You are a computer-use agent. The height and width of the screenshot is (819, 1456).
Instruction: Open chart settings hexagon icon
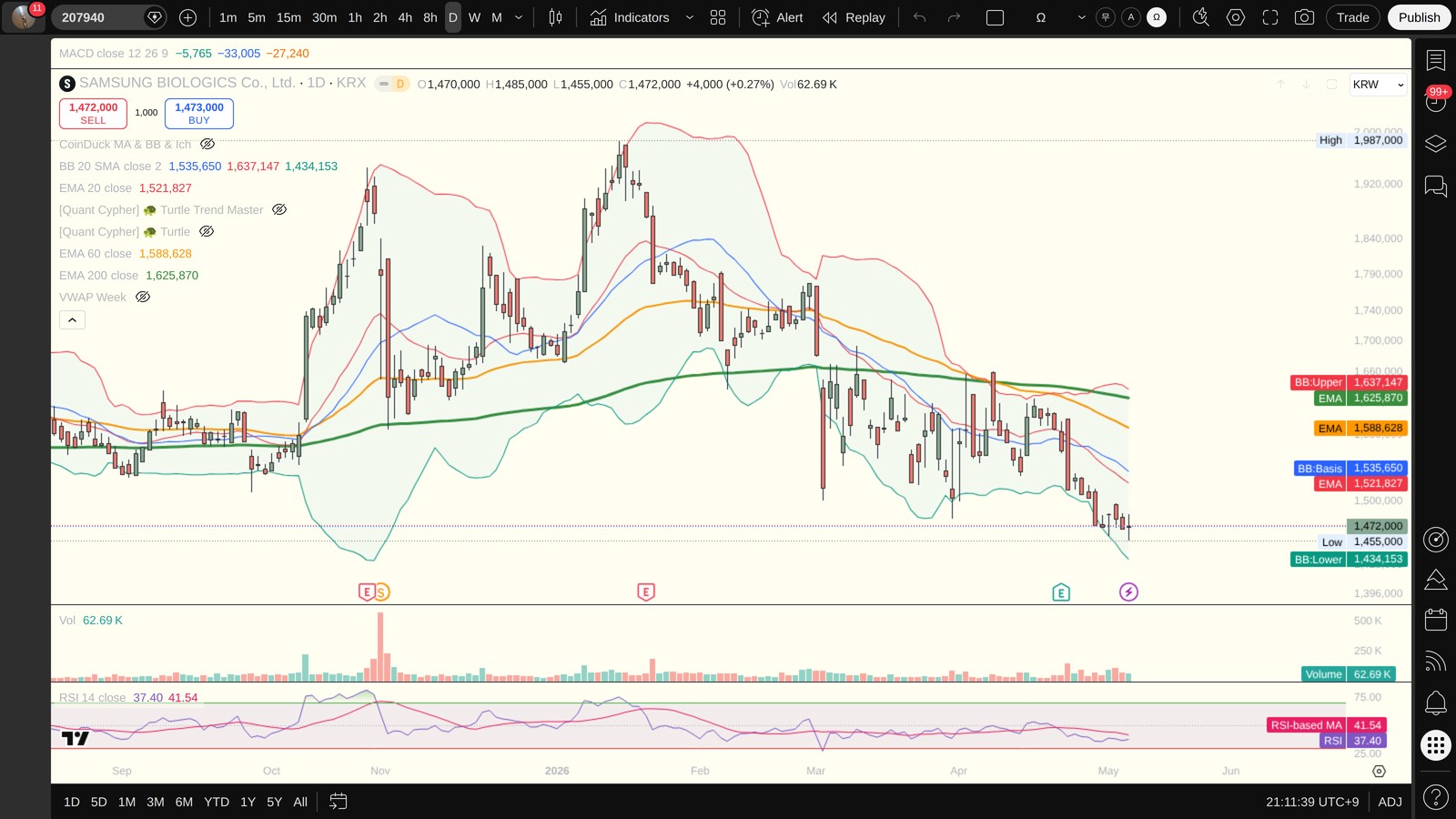coord(1235,17)
